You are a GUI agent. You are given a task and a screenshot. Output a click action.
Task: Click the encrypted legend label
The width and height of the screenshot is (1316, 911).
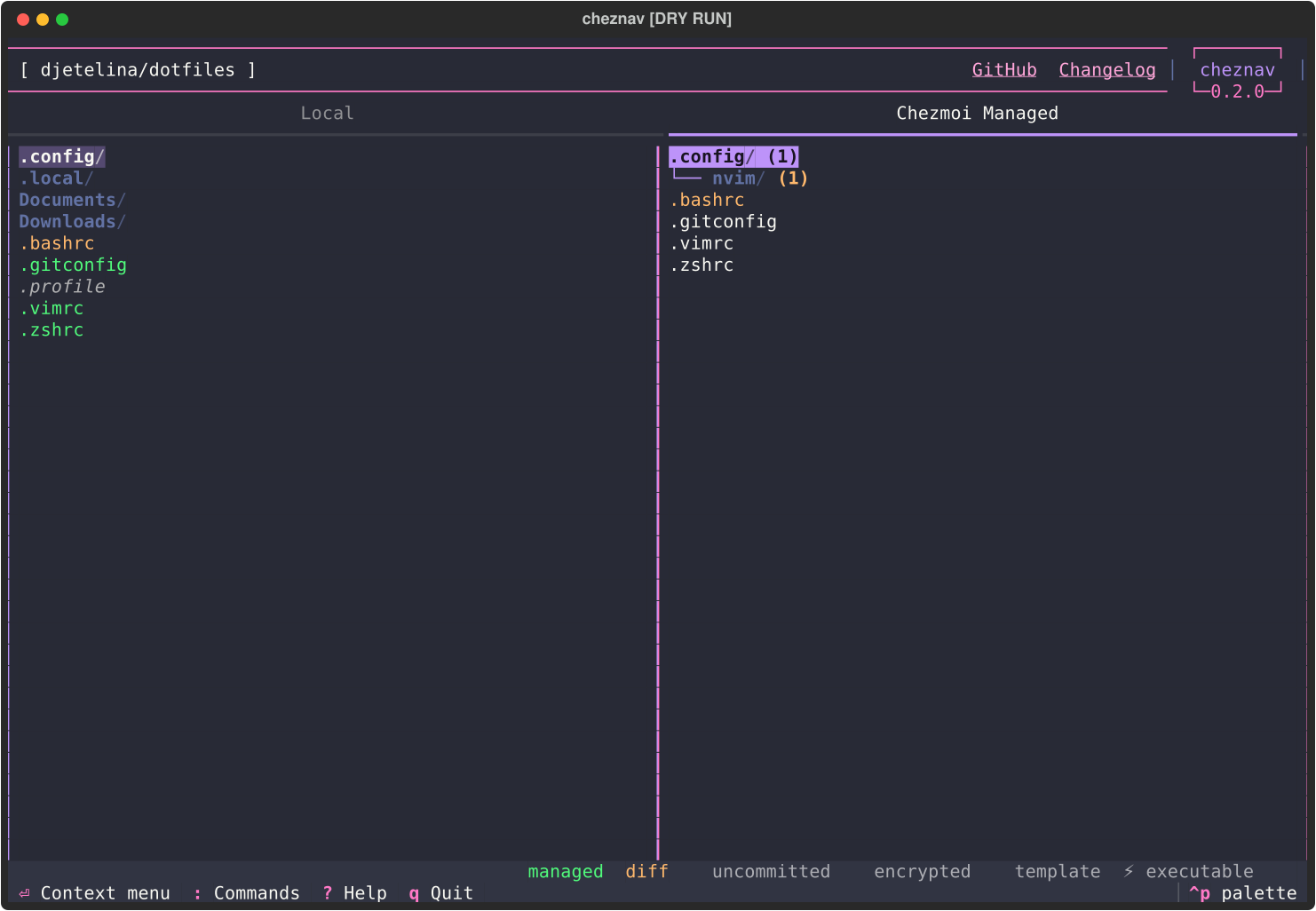[922, 872]
